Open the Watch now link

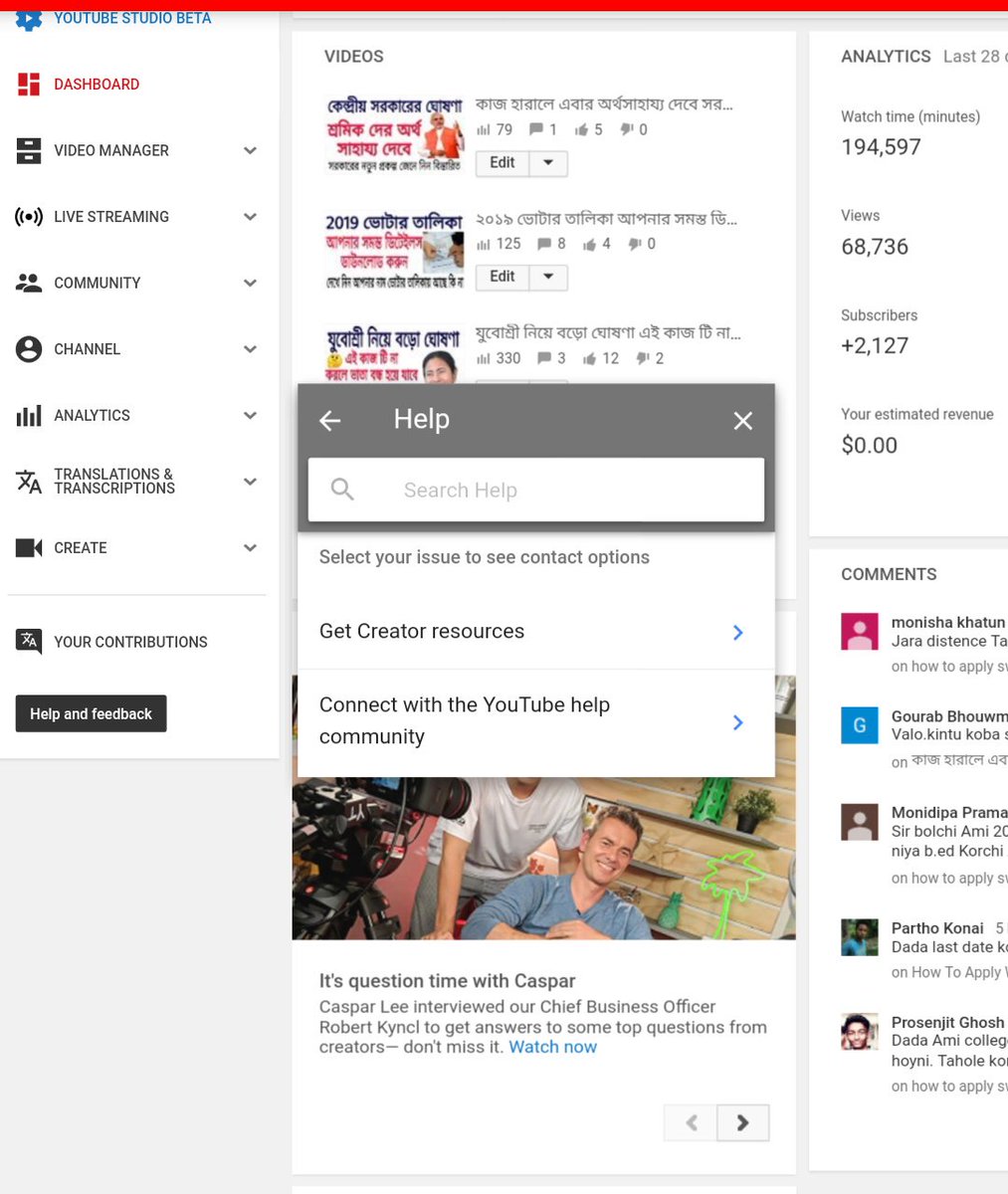[553, 1047]
